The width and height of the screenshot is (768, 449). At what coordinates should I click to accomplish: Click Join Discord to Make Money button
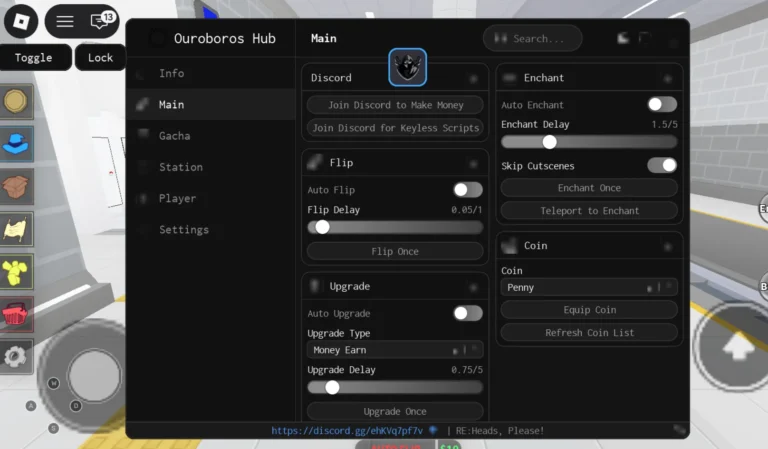(395, 105)
